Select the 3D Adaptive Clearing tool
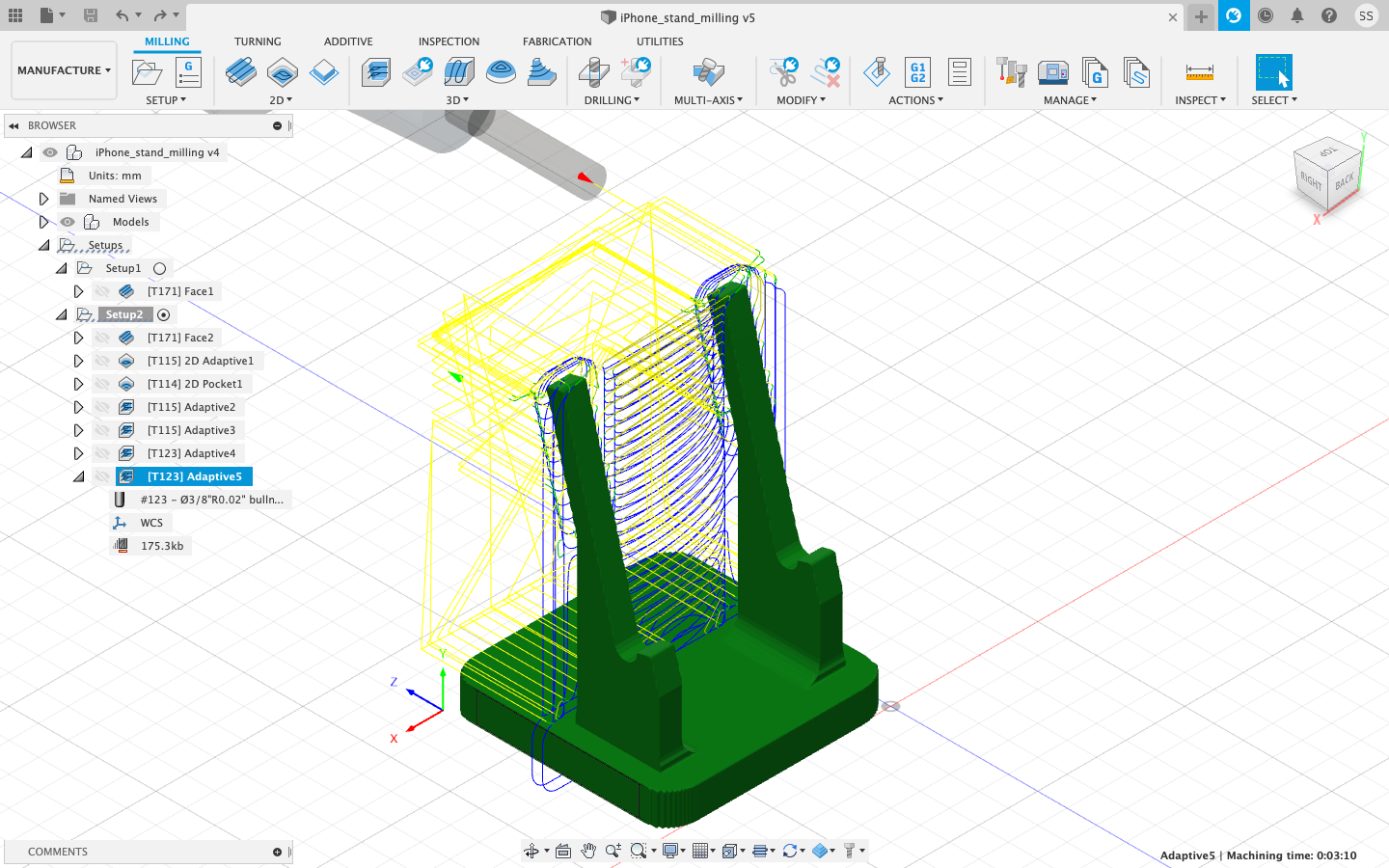The image size is (1389, 868). pos(376,71)
